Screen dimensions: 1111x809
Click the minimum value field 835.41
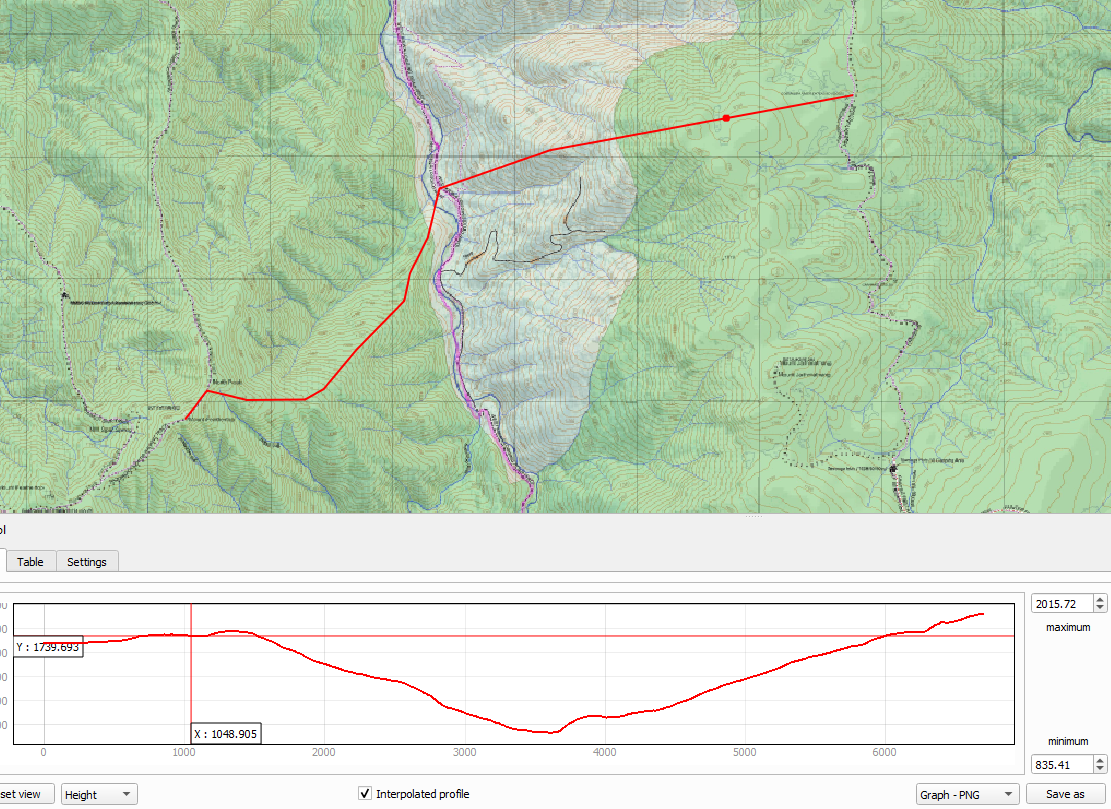pyautogui.click(x=1062, y=764)
